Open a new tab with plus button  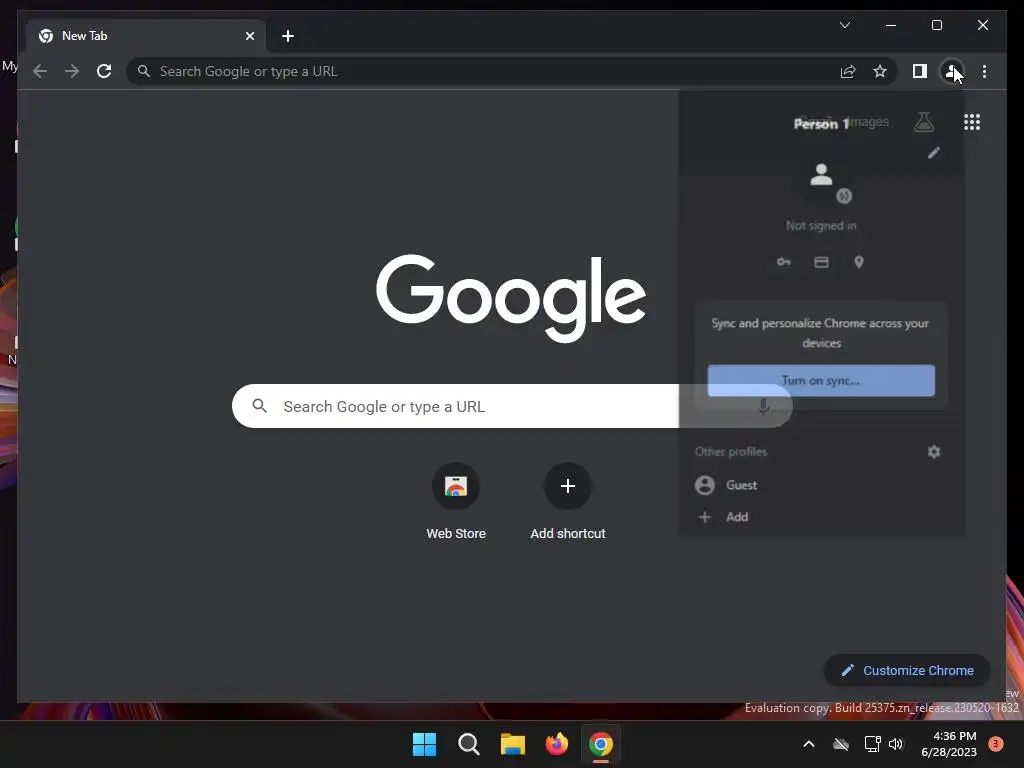pos(288,36)
